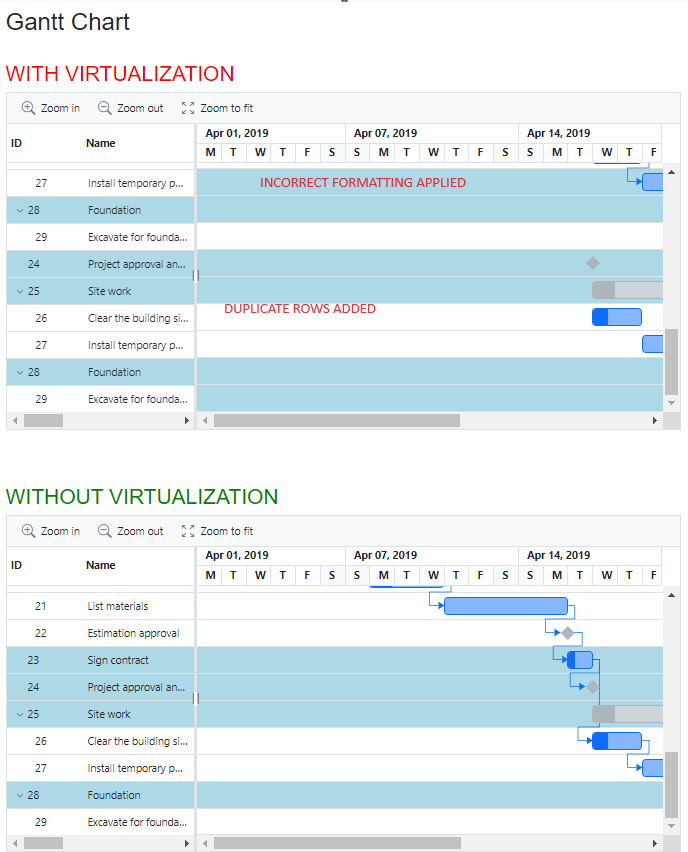The image size is (688, 852).
Task: Select the Estimation approval milestone diamond
Action: [x=568, y=633]
